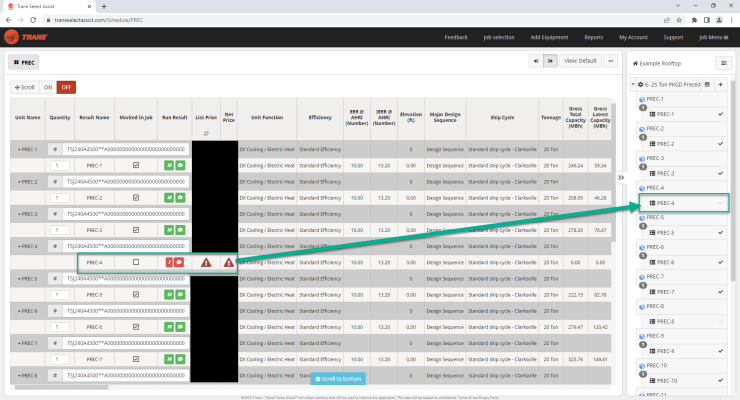
Task: Open Job selection in the top navigation
Action: click(x=499, y=37)
